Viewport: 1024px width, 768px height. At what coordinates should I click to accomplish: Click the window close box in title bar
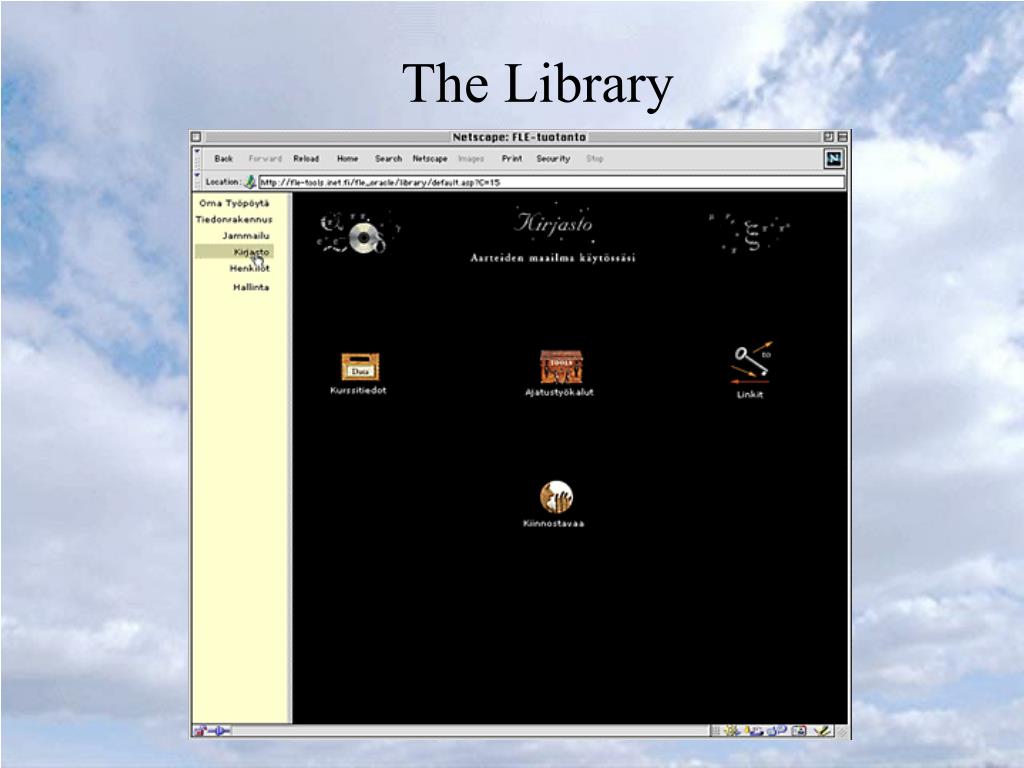(x=196, y=137)
